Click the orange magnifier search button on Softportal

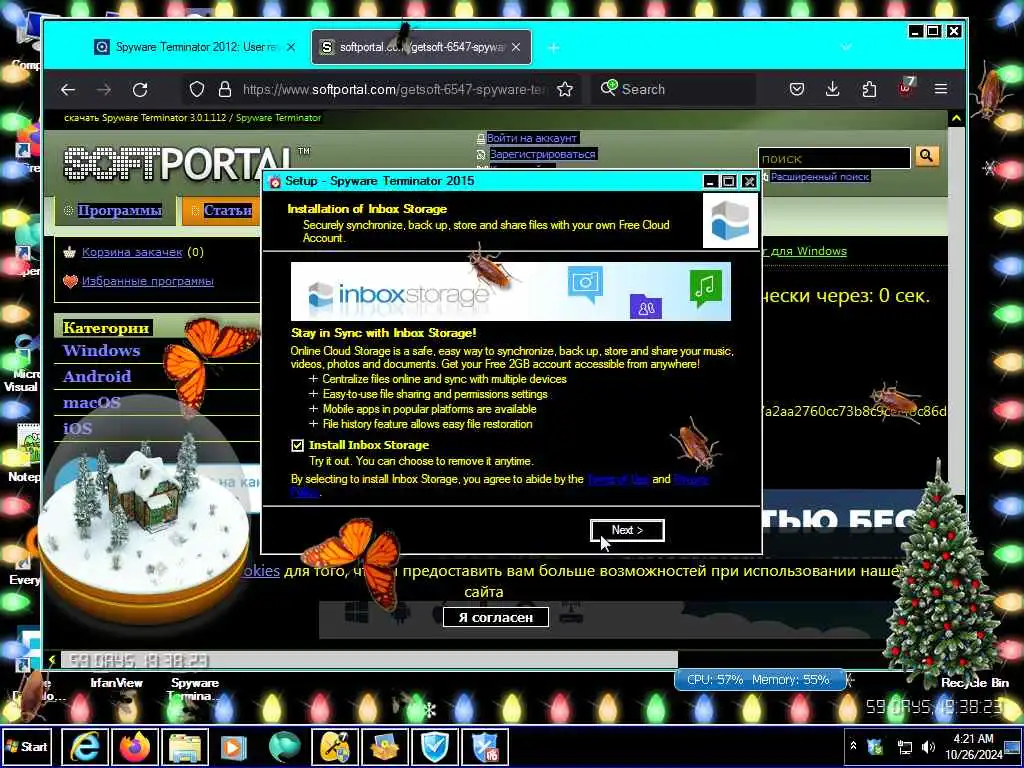926,156
